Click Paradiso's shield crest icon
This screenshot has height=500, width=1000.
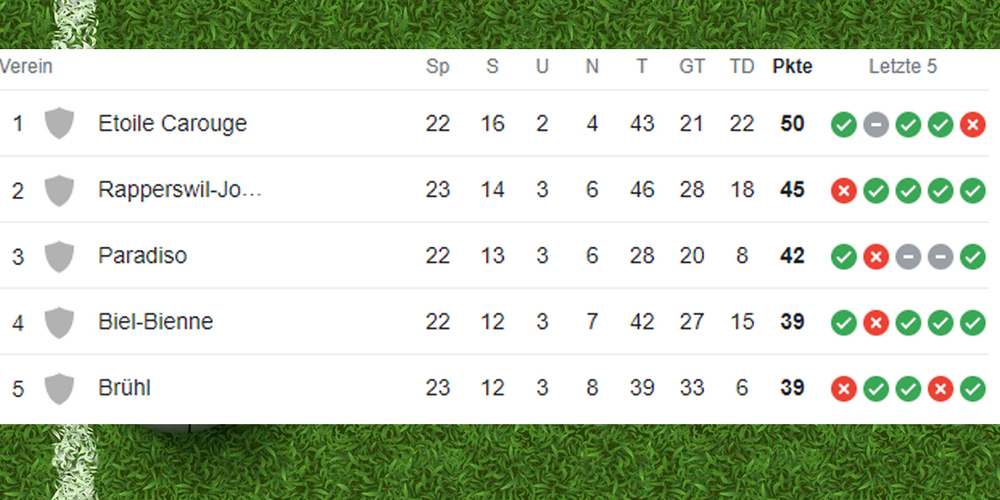click(59, 256)
